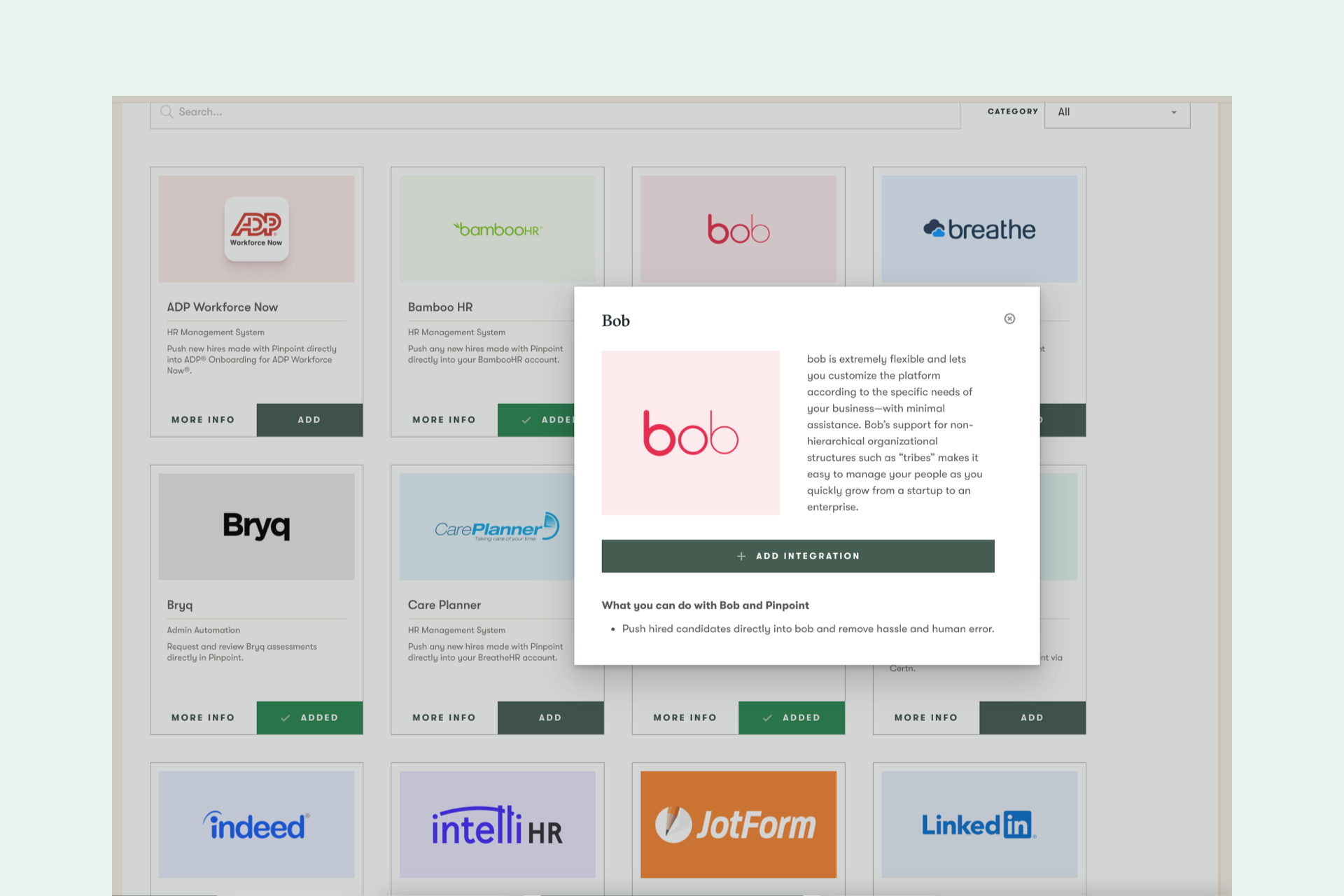Click the bob logo inside the modal
Screen dimensions: 1344x896
coord(690,433)
